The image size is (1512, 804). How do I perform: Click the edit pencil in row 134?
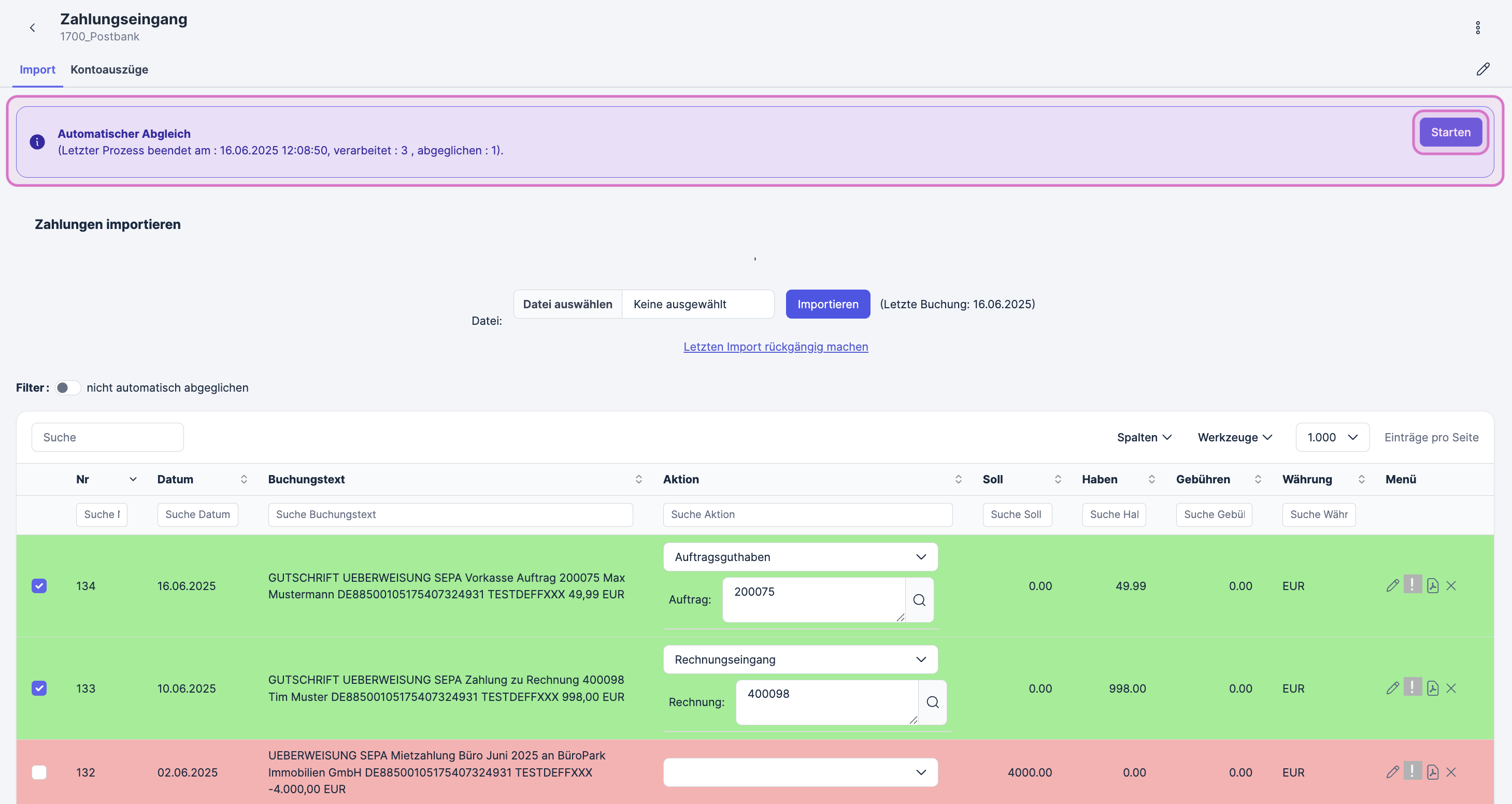click(x=1392, y=586)
